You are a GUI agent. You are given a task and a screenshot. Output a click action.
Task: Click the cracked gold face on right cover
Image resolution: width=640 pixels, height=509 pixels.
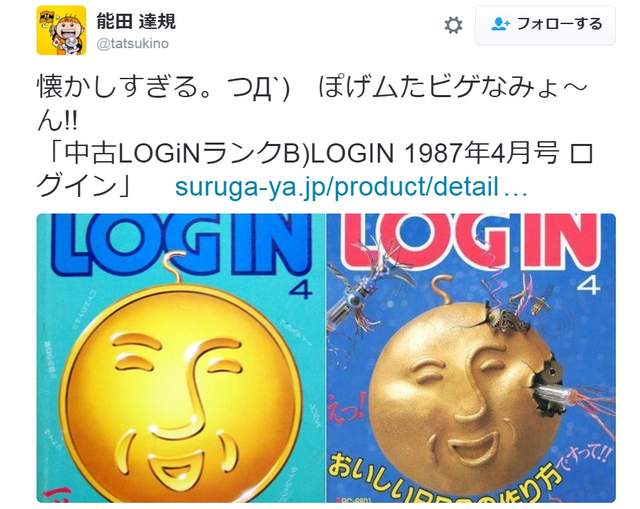(463, 398)
